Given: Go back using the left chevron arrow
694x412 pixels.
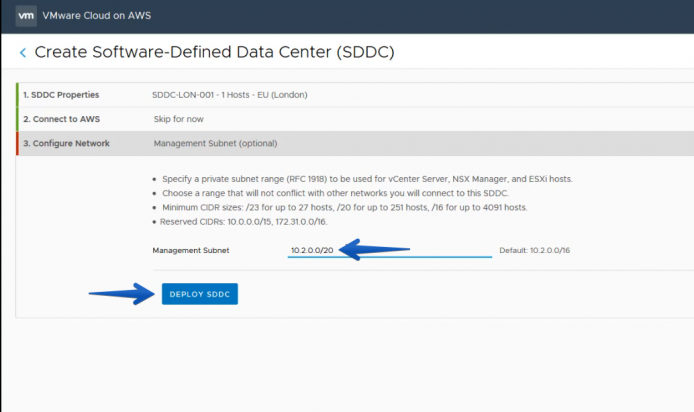Looking at the screenshot, I should (23, 53).
